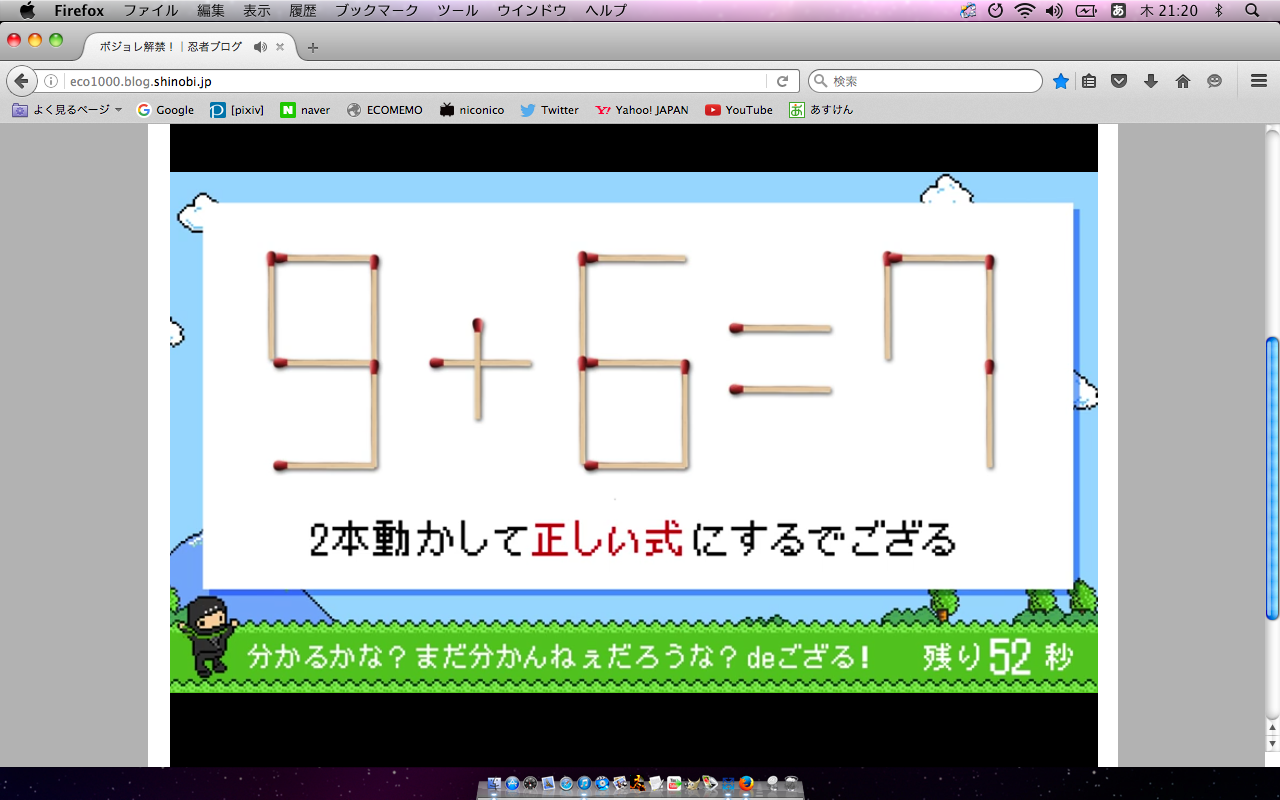This screenshot has height=800, width=1280.
Task: Show site information for eco1000.blog.shinobi.jp
Action: click(x=51, y=81)
